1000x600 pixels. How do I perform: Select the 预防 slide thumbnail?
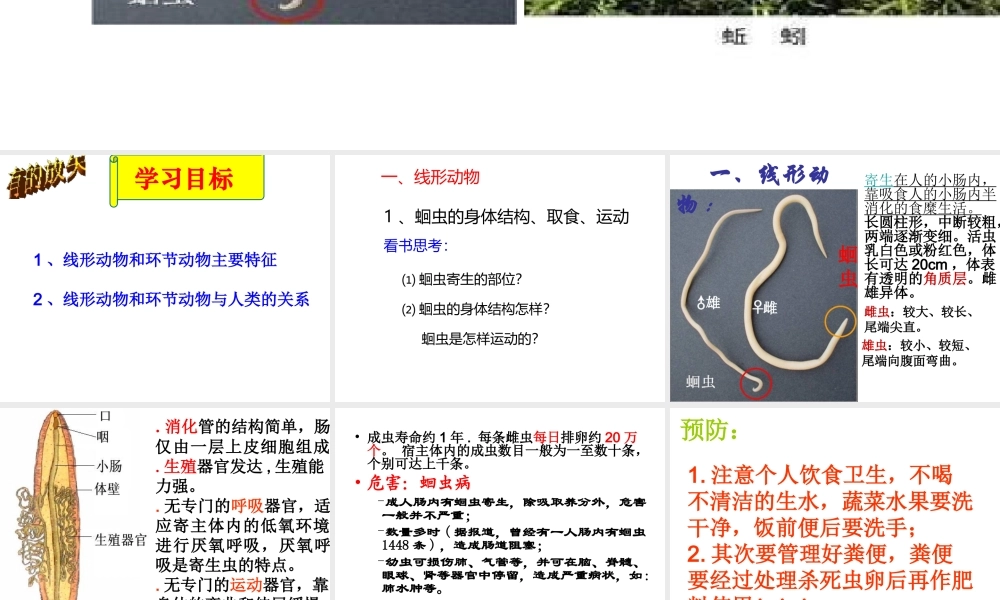(835, 504)
